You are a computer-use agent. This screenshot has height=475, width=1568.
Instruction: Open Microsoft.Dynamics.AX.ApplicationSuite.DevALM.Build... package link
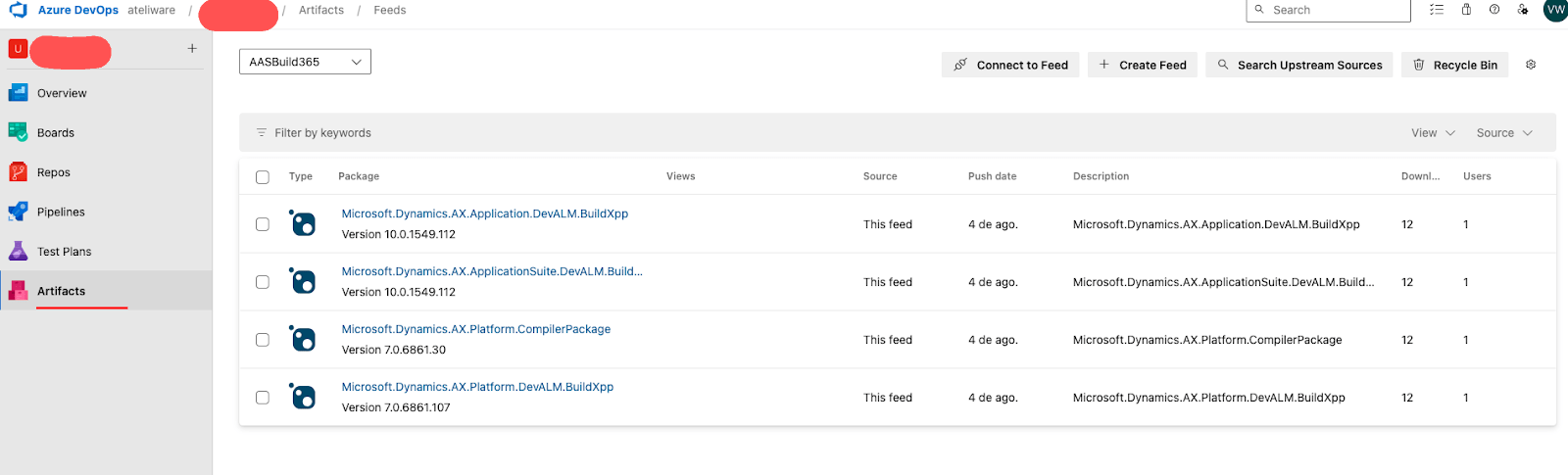coord(492,271)
